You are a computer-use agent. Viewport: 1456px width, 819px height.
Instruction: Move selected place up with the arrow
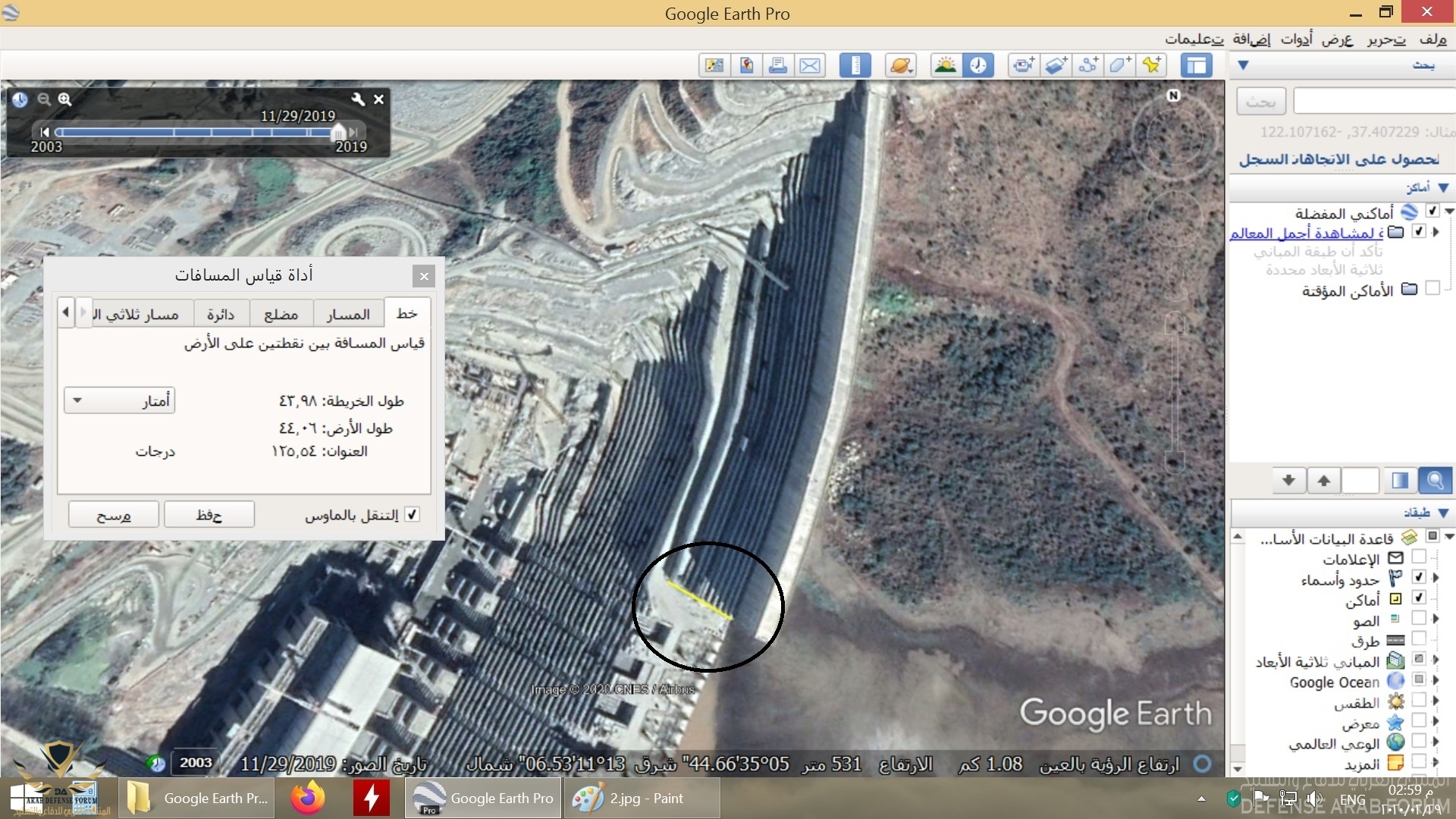(x=1324, y=480)
